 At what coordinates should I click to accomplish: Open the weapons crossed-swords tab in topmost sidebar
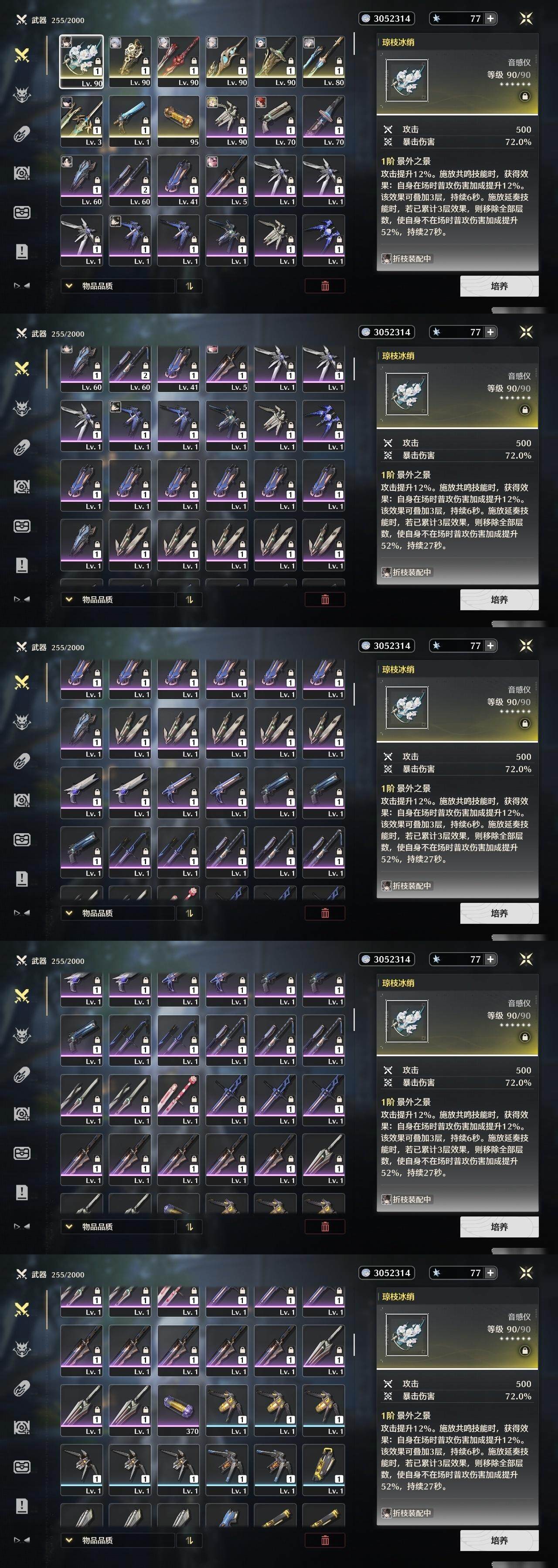(x=22, y=55)
